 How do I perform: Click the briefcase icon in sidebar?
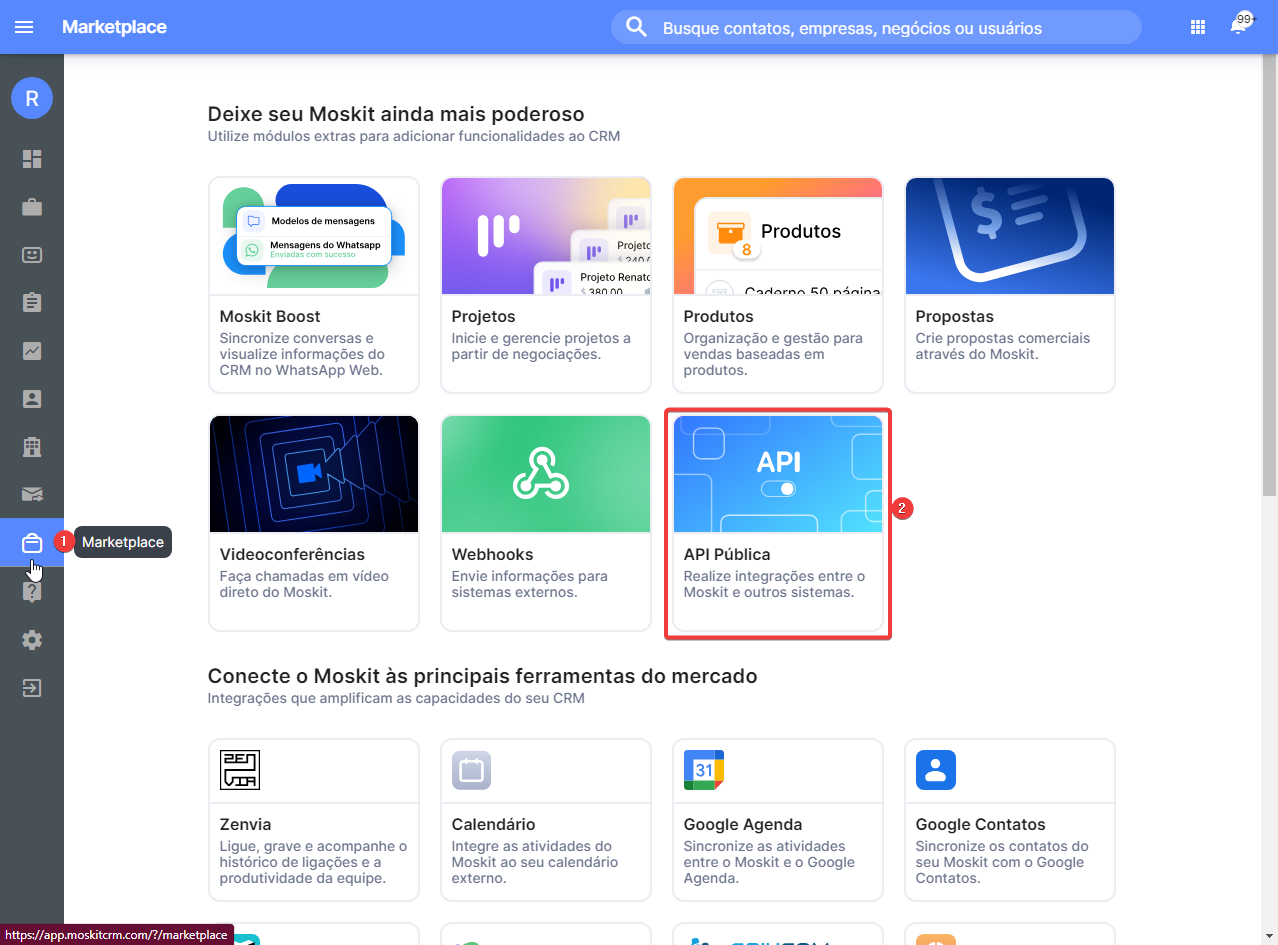[32, 207]
